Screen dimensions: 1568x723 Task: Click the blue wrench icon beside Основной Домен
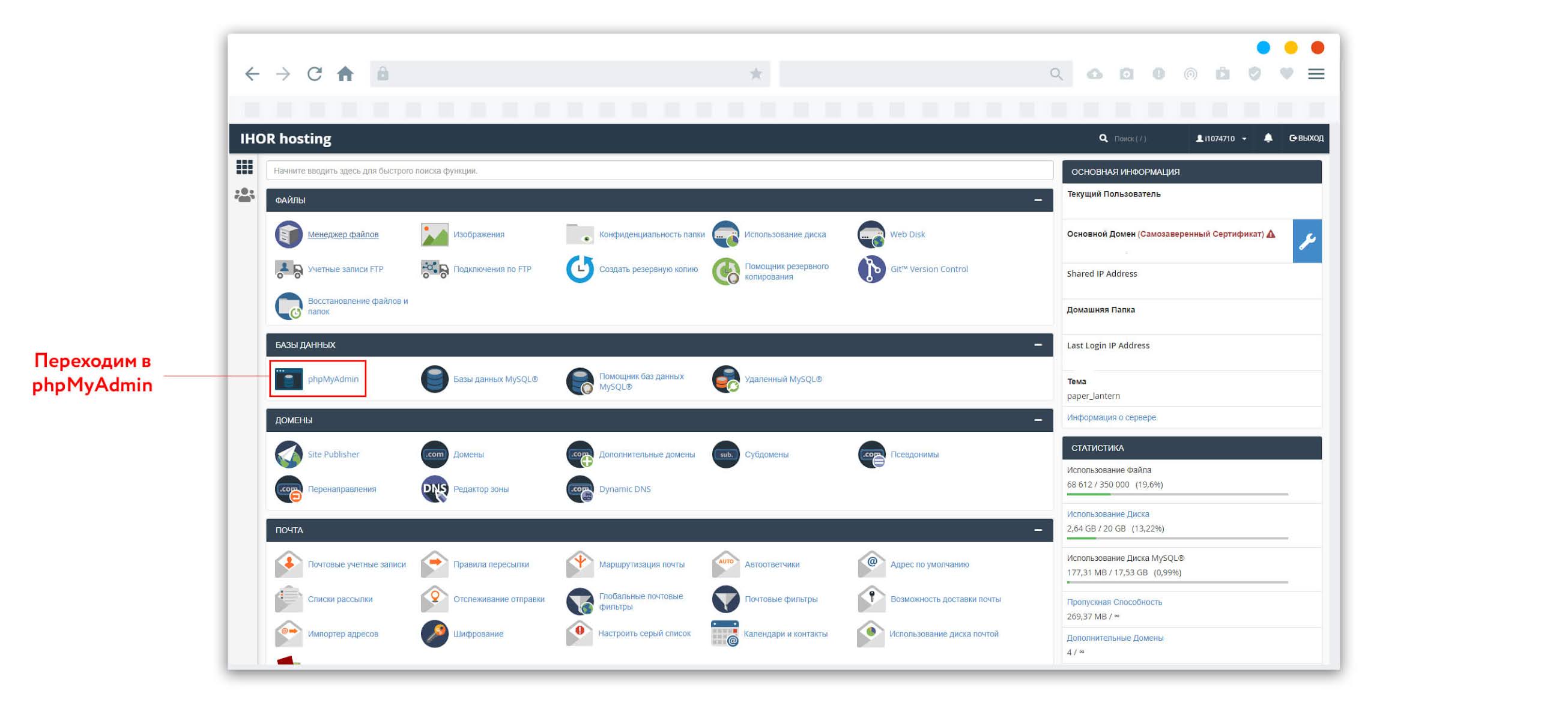pos(1306,241)
